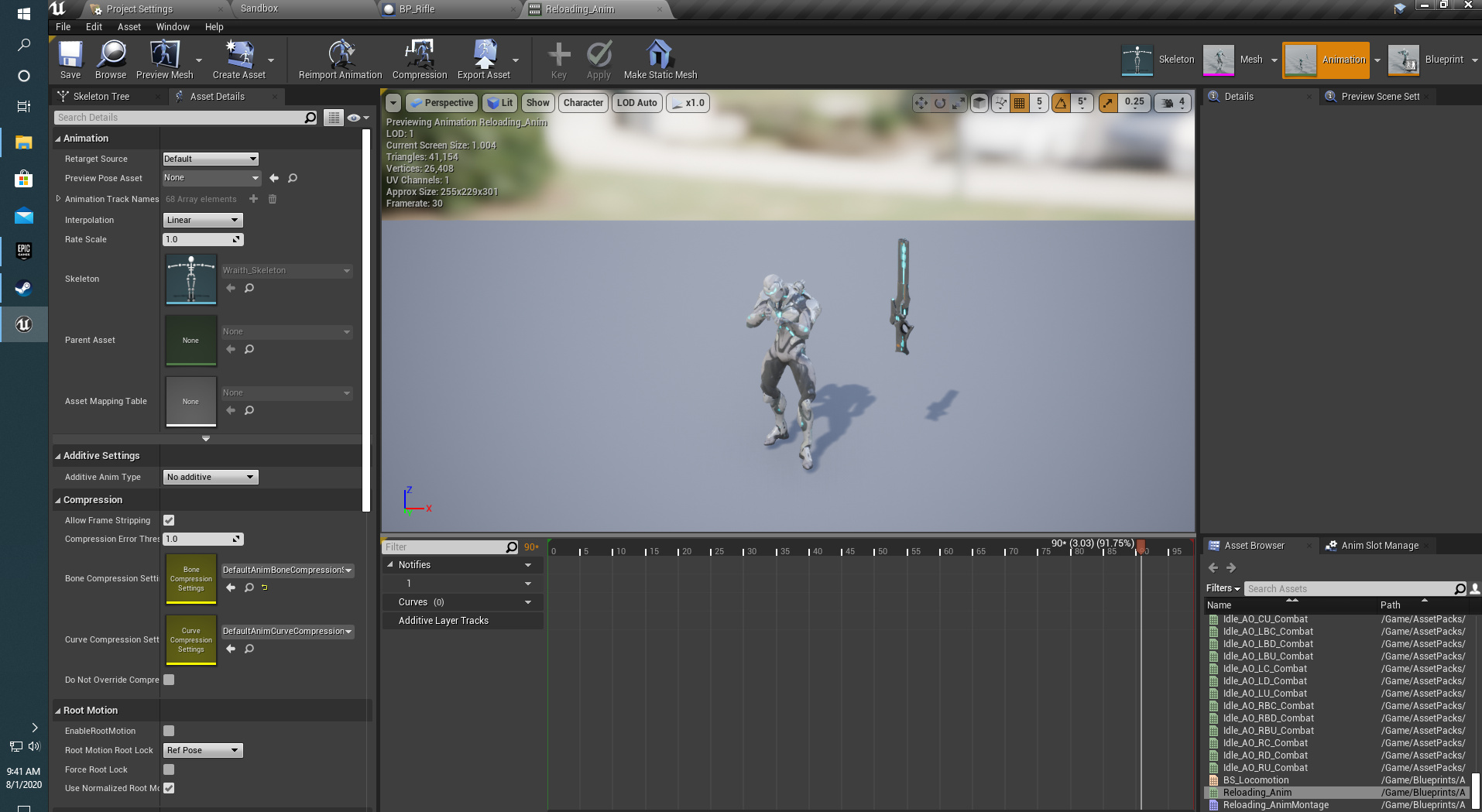Screen dimensions: 1482x812
Task: Open the Interpolation Linear dropdown
Action: pyautogui.click(x=202, y=220)
